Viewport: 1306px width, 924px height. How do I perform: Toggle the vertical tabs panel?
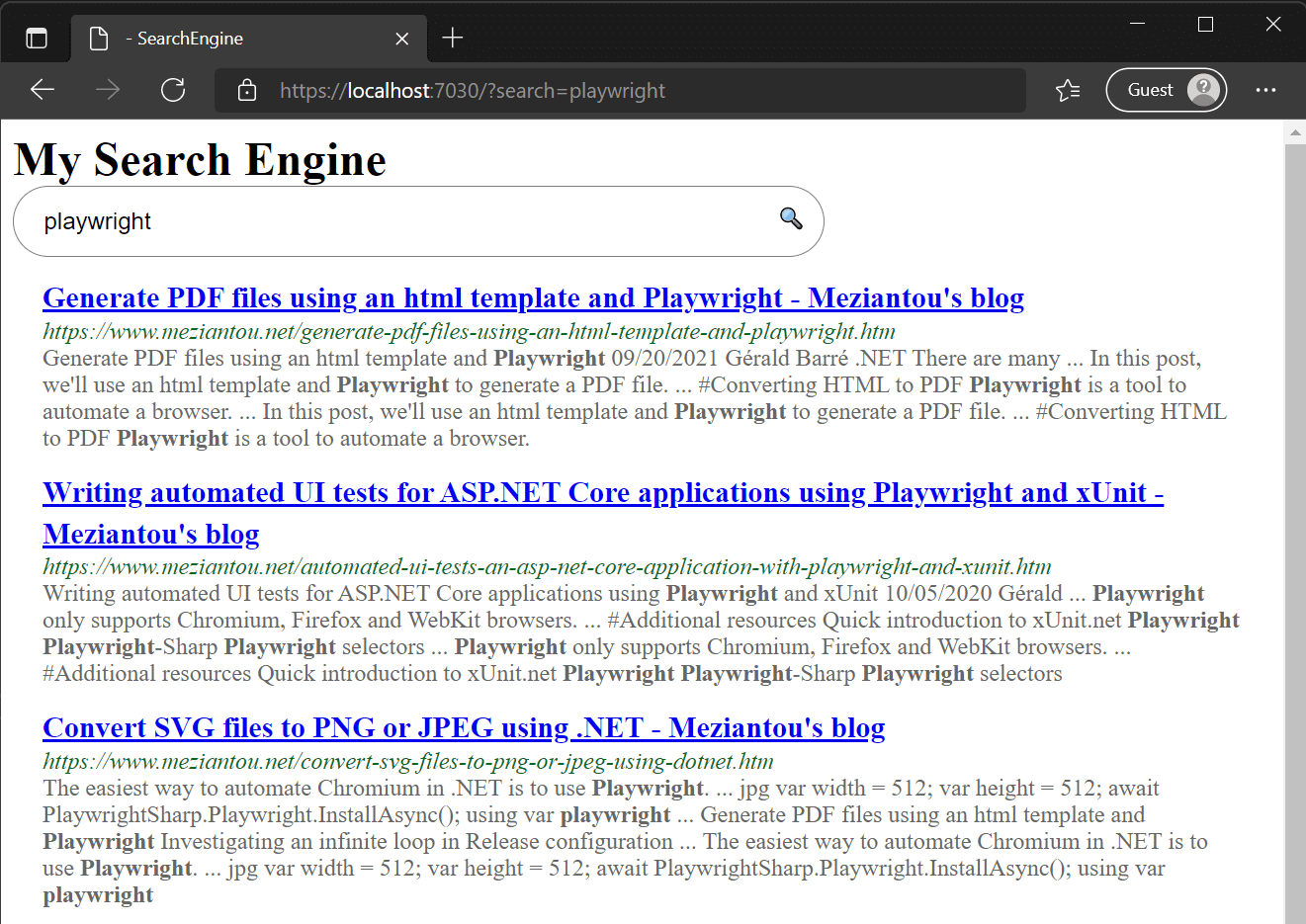click(x=37, y=39)
